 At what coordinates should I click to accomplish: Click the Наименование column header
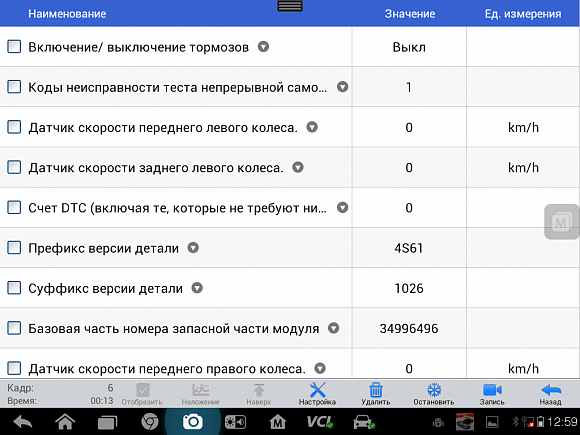[x=67, y=14]
